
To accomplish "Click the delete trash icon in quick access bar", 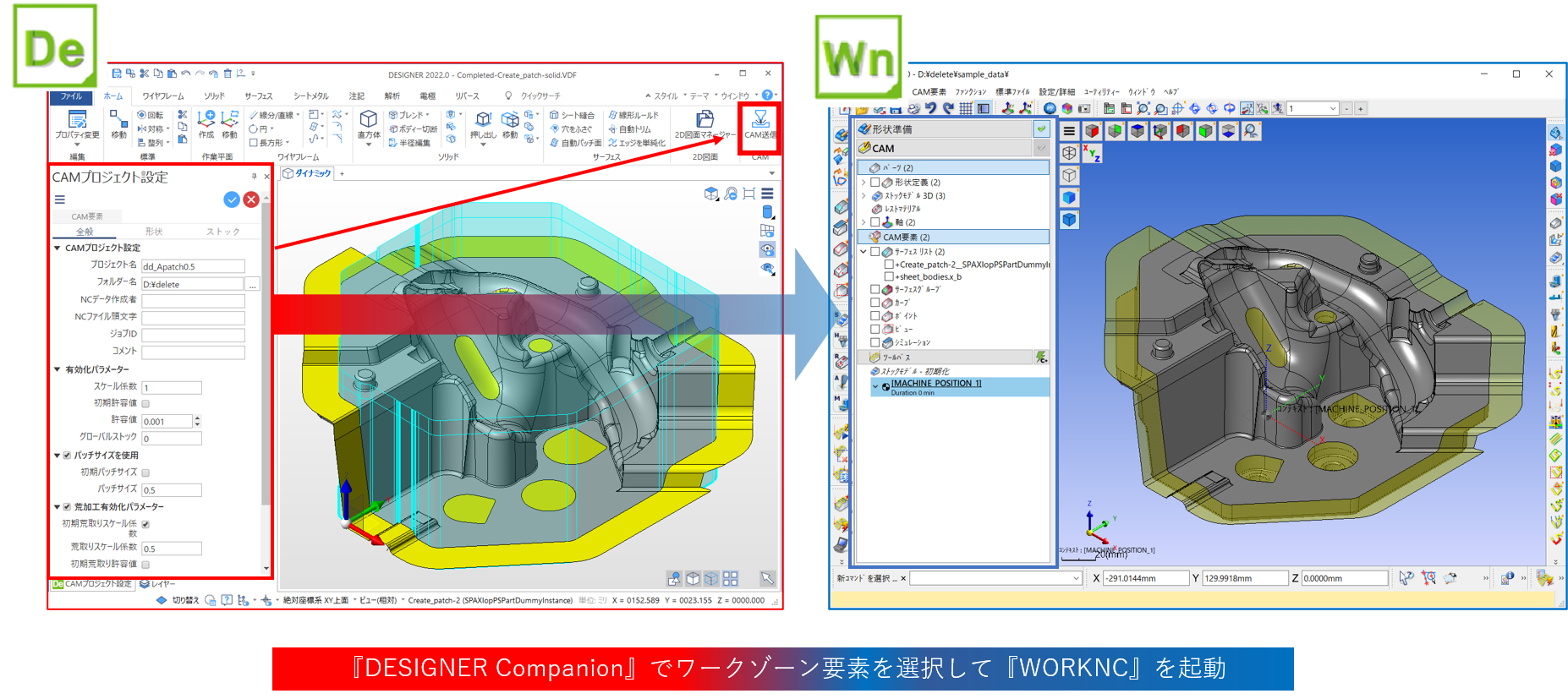I will [x=227, y=74].
